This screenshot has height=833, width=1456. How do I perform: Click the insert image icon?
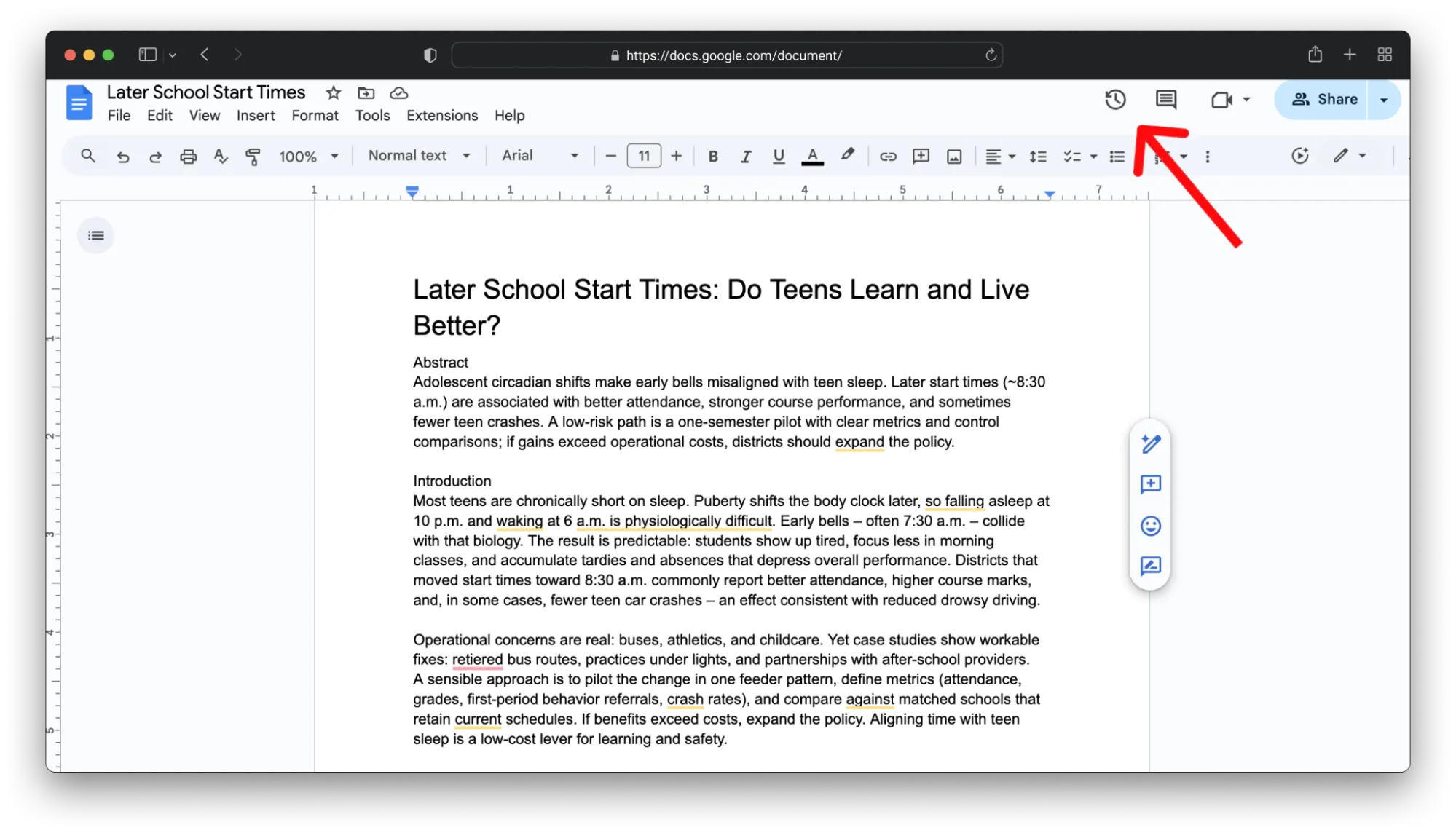(x=954, y=157)
